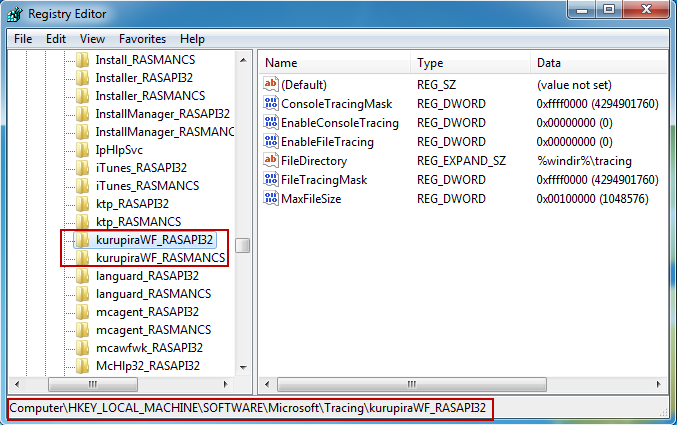Click the iTunes_RASMANCS folder icon
The height and width of the screenshot is (425, 677).
point(82,186)
